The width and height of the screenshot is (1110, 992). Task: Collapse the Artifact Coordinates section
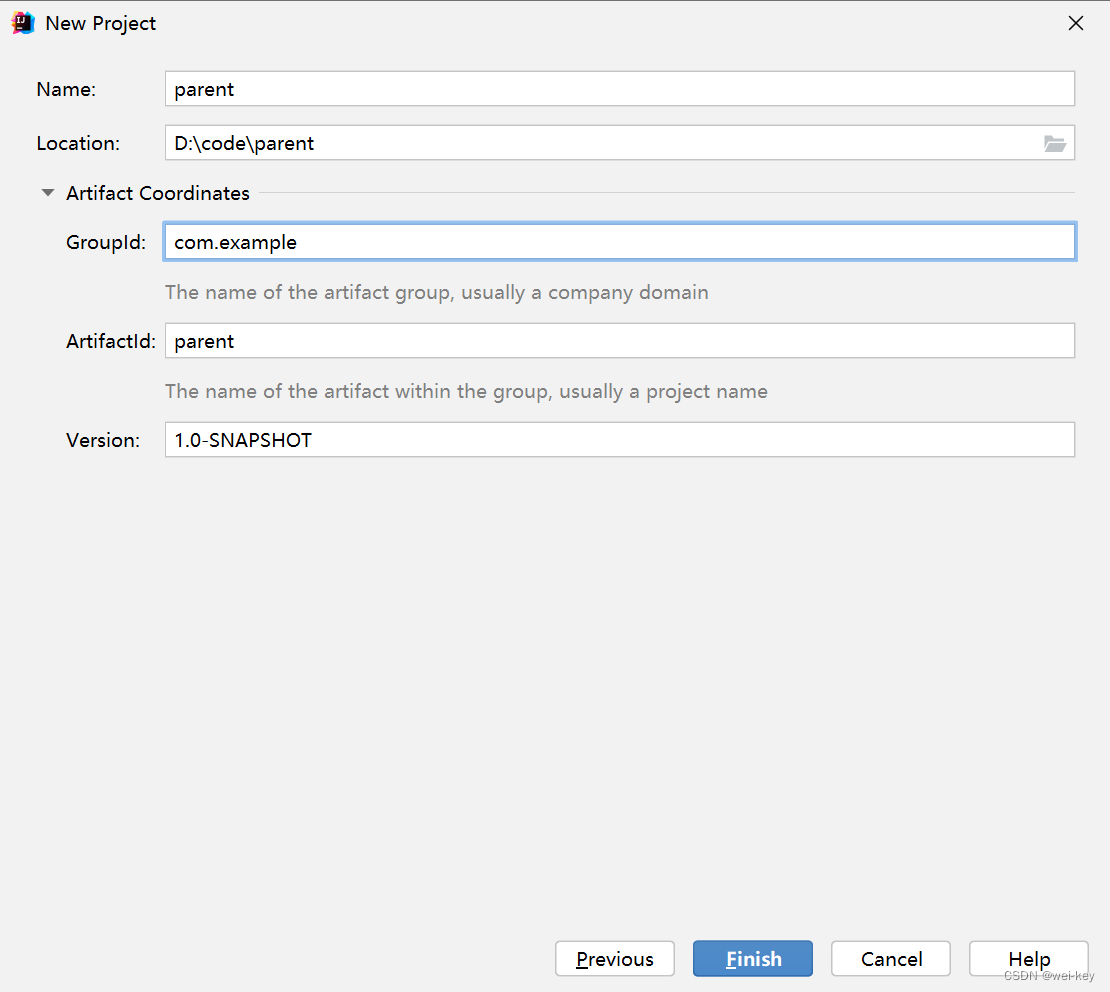(x=47, y=193)
